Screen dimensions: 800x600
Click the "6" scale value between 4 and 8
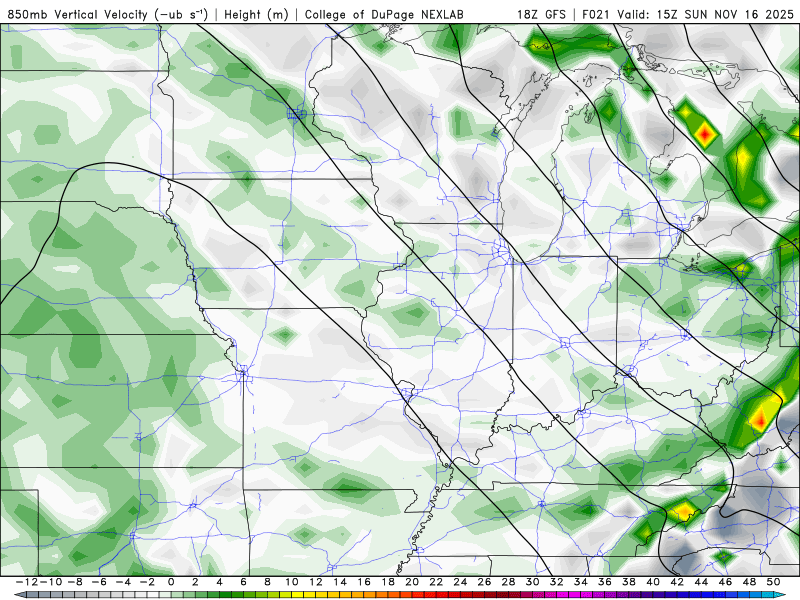click(243, 582)
